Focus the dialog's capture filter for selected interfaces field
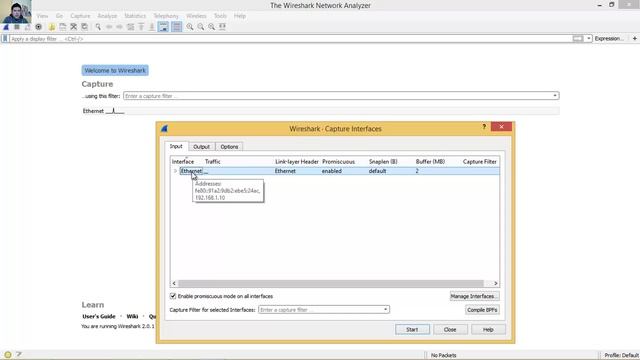This screenshot has width=640, height=360. [321, 310]
